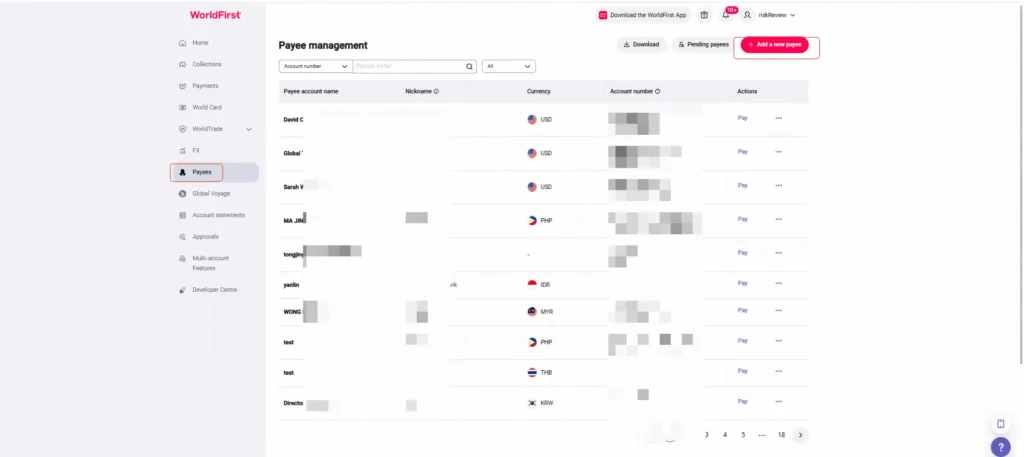
Task: Open the Account number search type dropdown
Action: [315, 67]
